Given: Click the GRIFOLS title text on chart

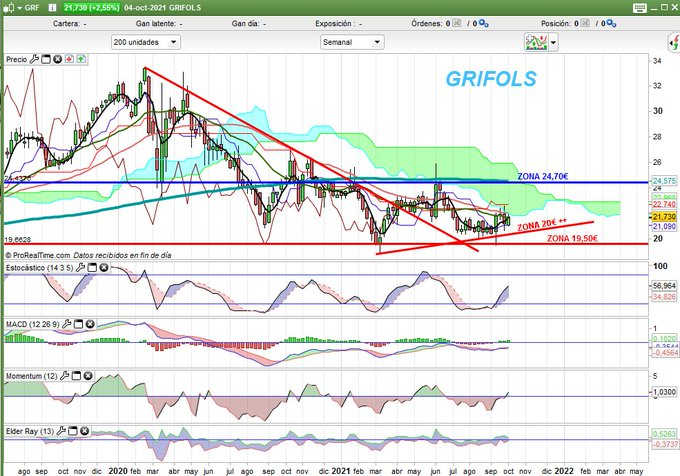Looking at the screenshot, I should point(491,79).
